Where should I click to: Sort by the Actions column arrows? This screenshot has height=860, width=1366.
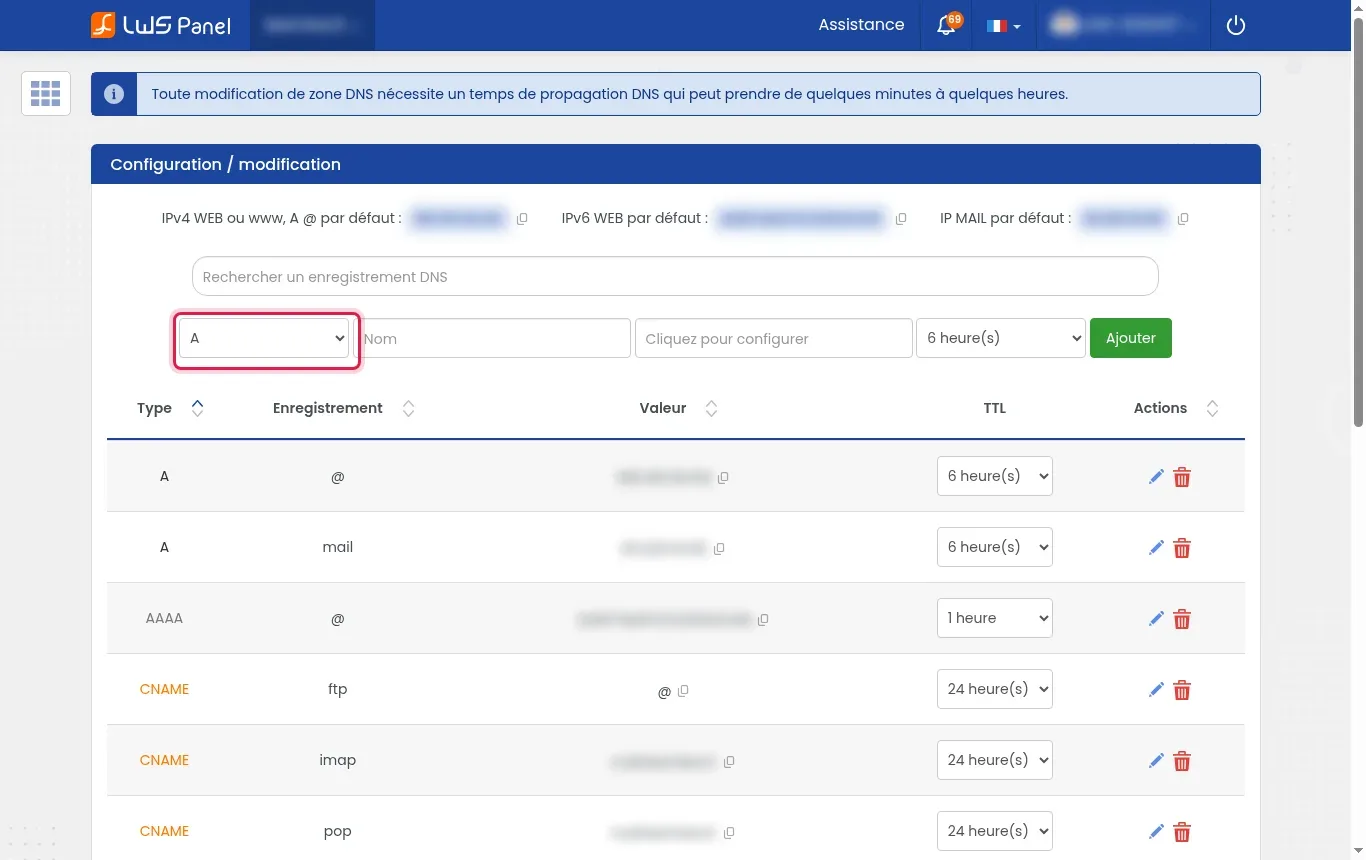[x=1212, y=408]
